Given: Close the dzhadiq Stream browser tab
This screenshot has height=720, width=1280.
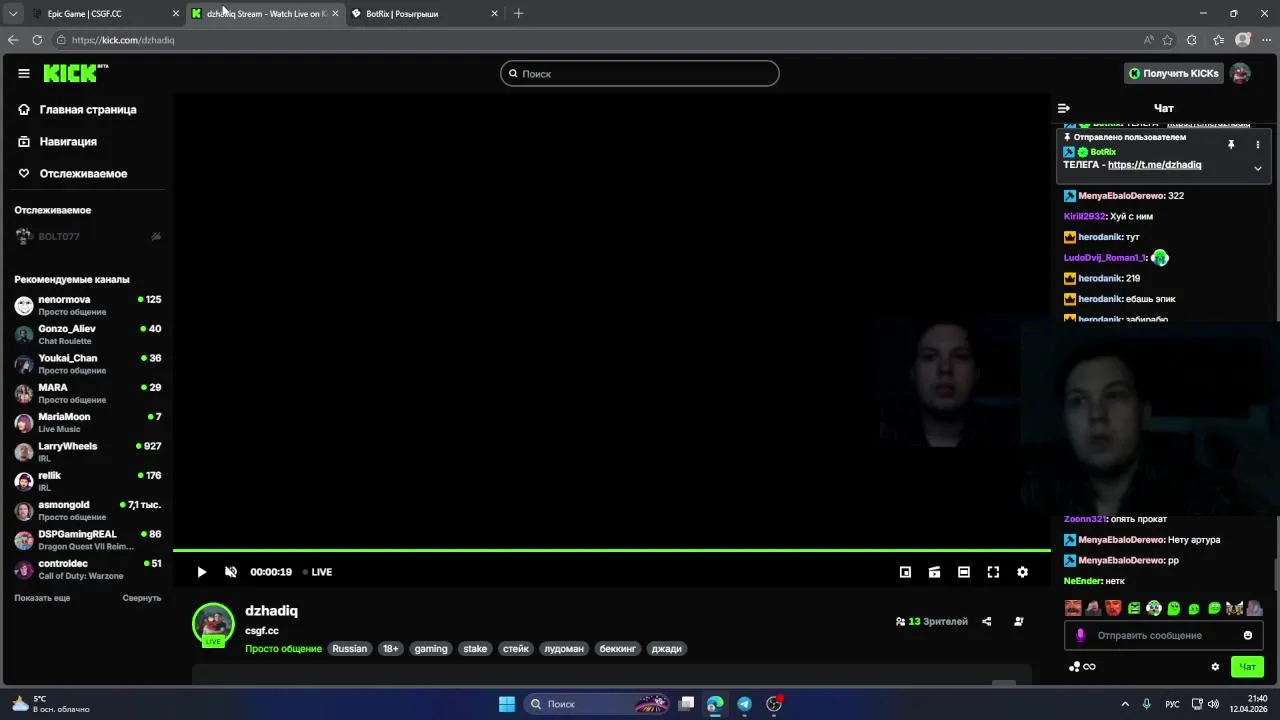Looking at the screenshot, I should 335,14.
